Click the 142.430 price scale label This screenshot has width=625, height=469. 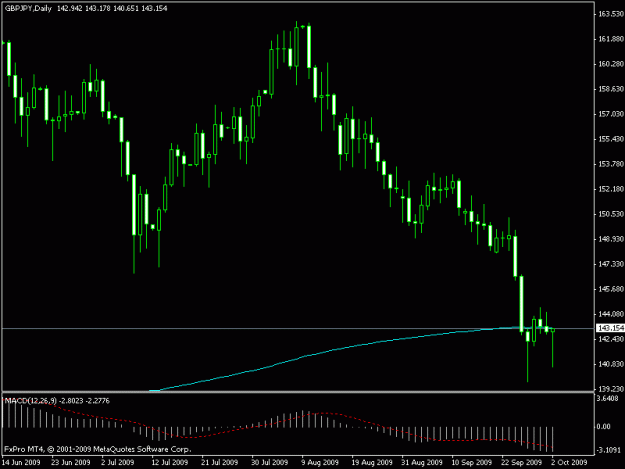(611, 339)
